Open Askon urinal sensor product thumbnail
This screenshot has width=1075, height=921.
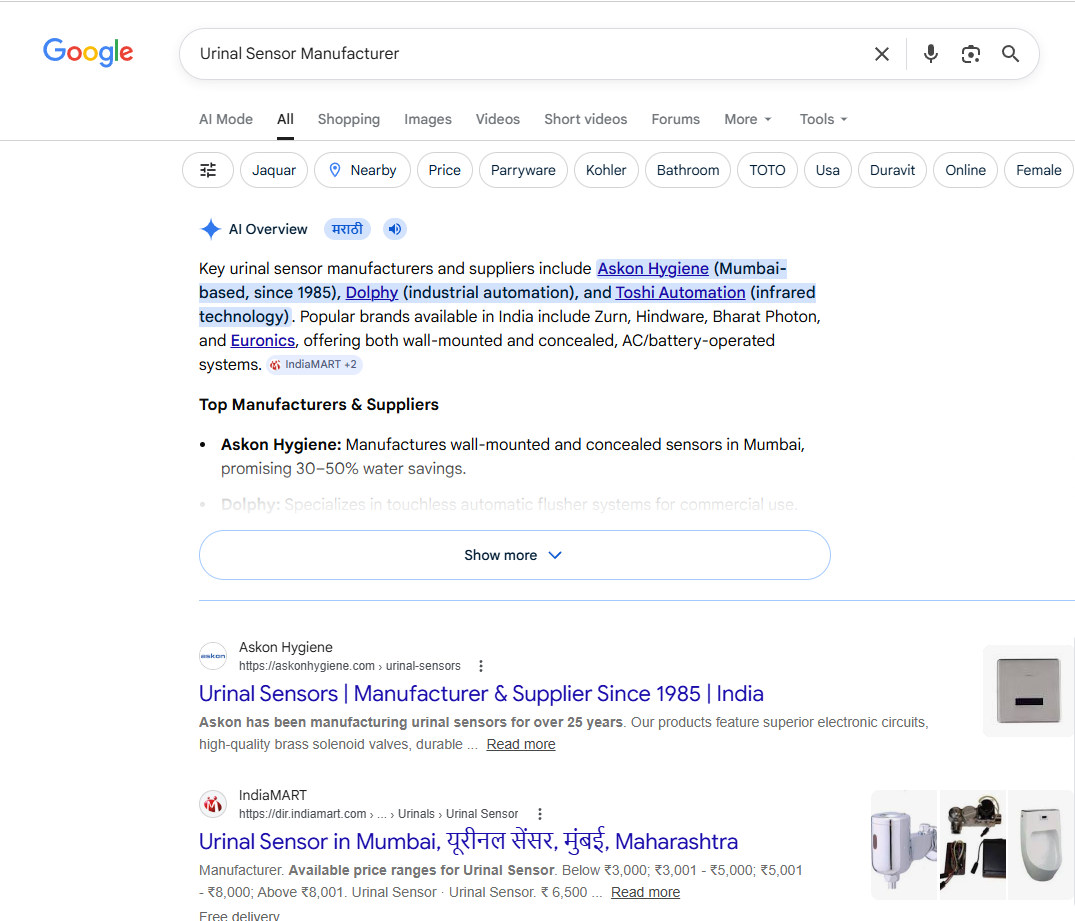tap(1028, 691)
